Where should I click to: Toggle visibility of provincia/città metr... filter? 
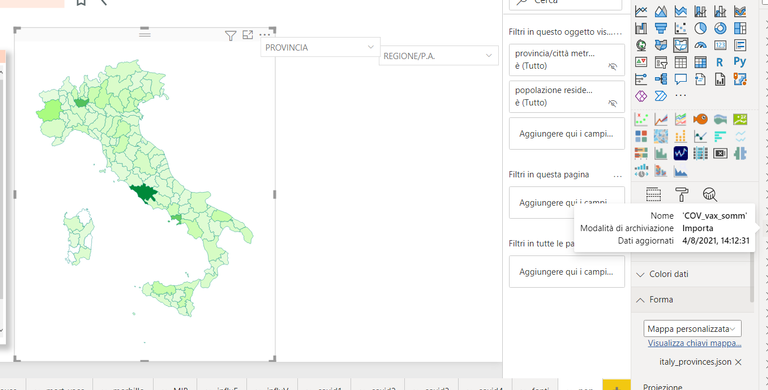612,67
